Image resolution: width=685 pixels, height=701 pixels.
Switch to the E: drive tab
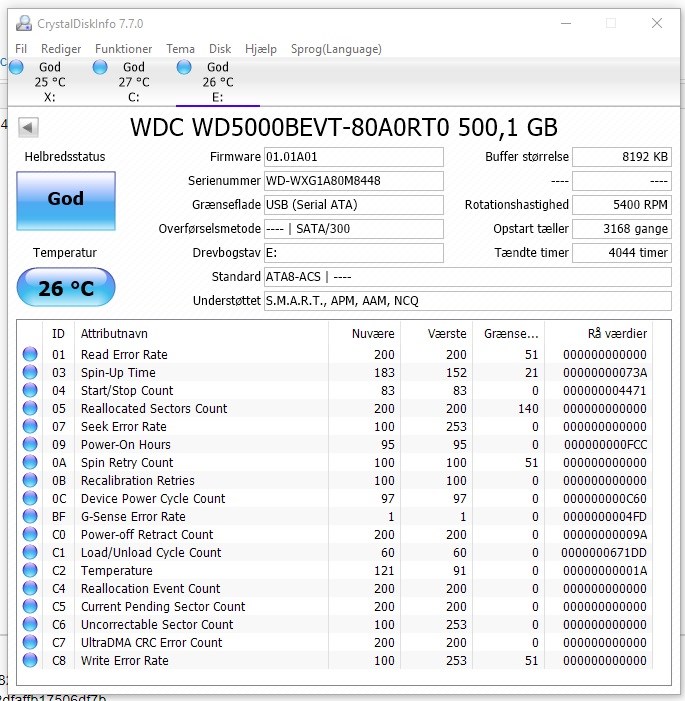pyautogui.click(x=218, y=82)
